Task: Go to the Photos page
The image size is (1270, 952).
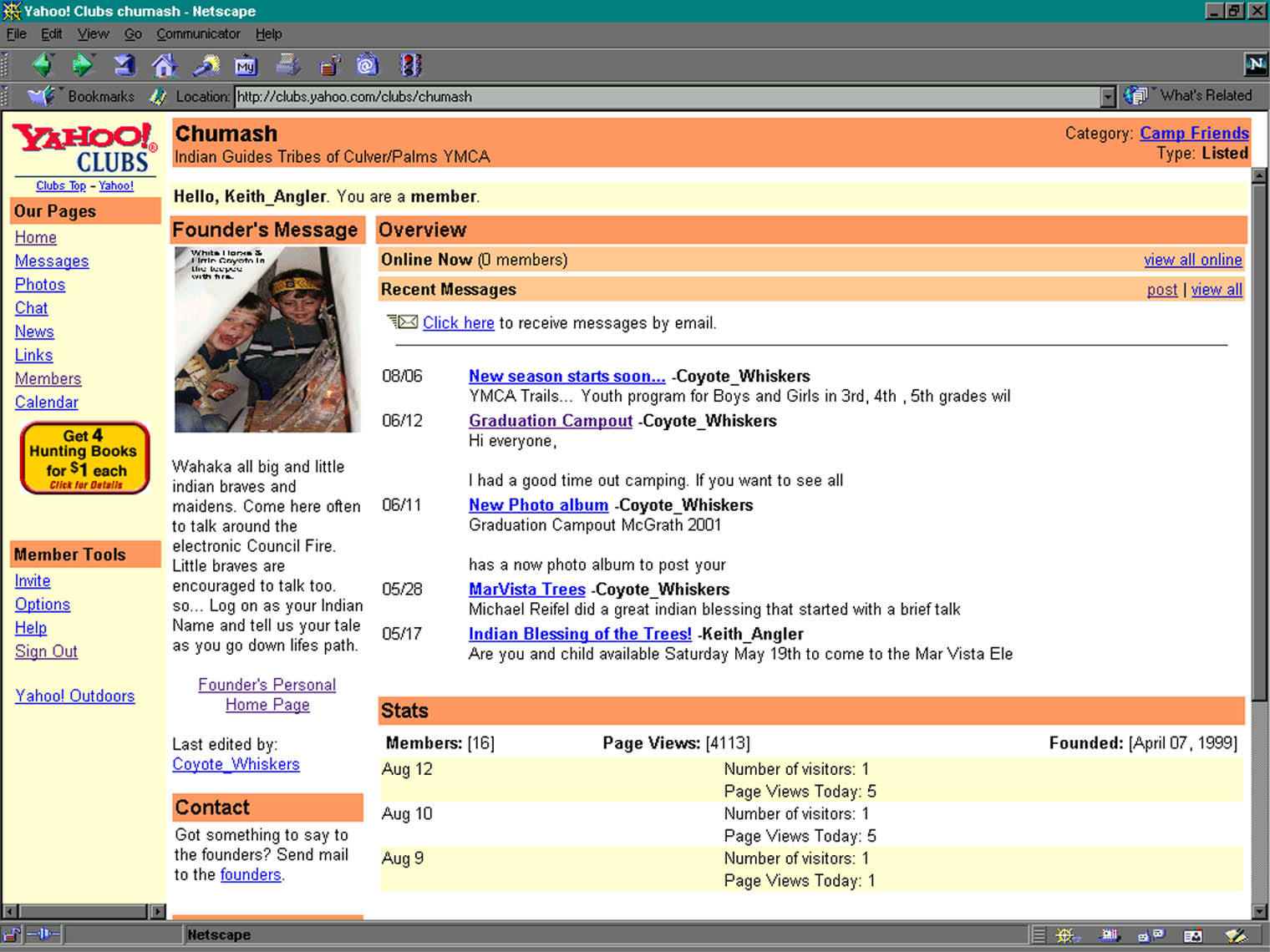Action: [40, 284]
